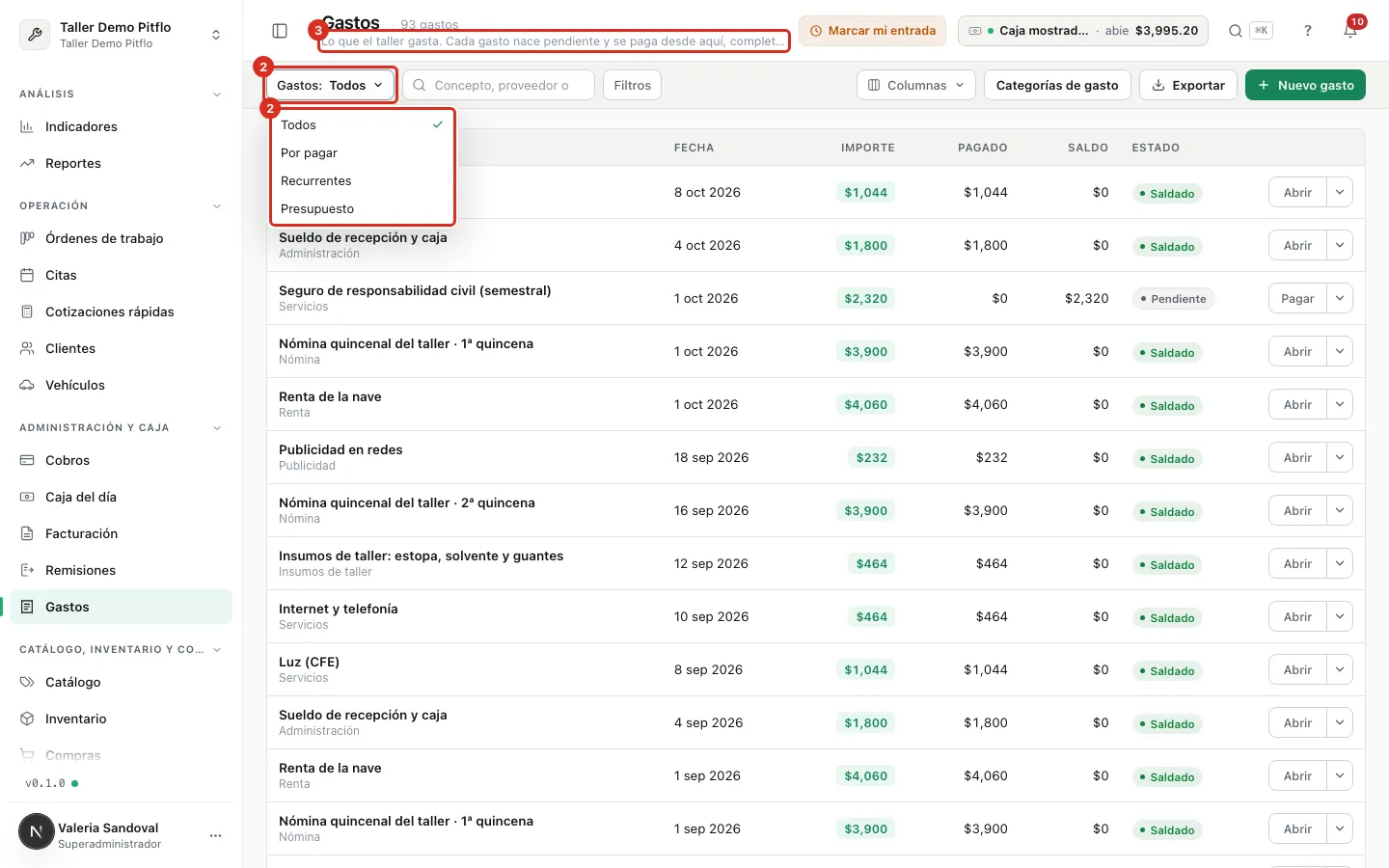Open the help question mark icon
Screen dimensions: 1389x868
tap(1308, 31)
